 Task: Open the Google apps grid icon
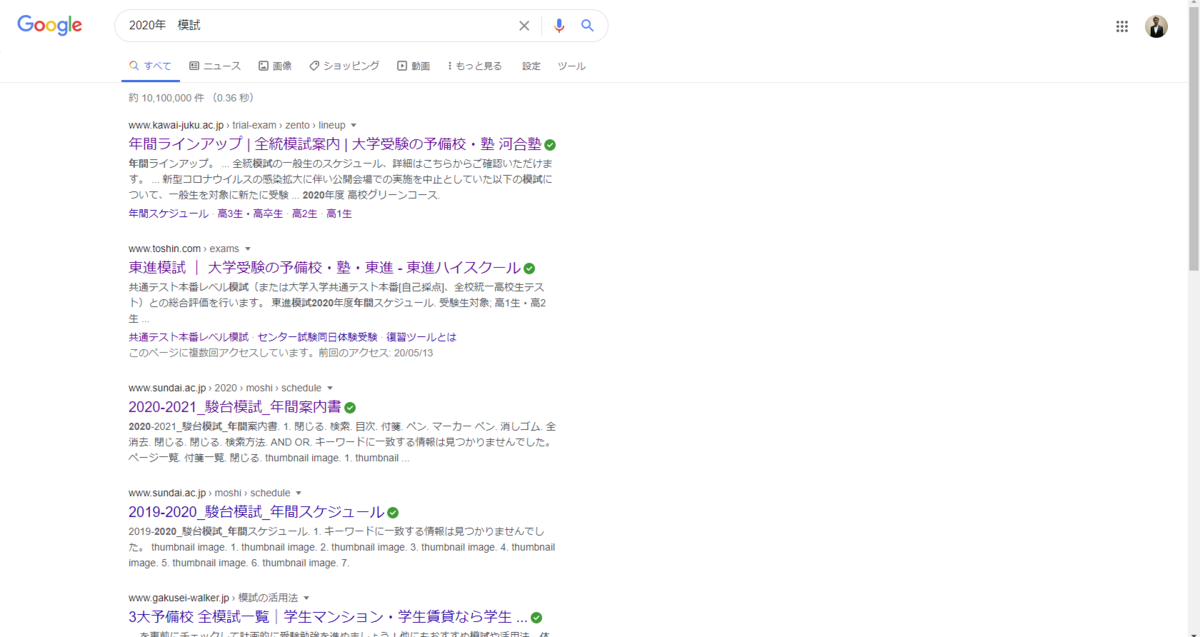1122,27
